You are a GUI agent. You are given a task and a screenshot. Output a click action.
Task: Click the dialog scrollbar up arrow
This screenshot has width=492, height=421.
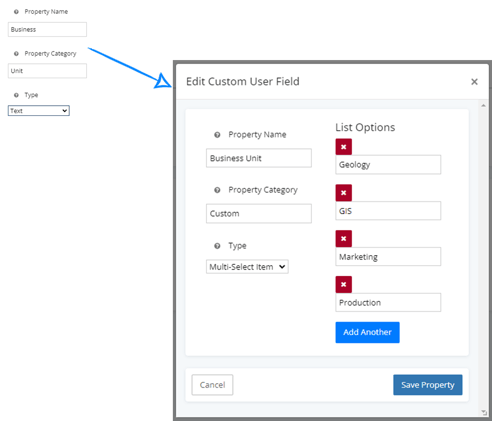tap(483, 106)
